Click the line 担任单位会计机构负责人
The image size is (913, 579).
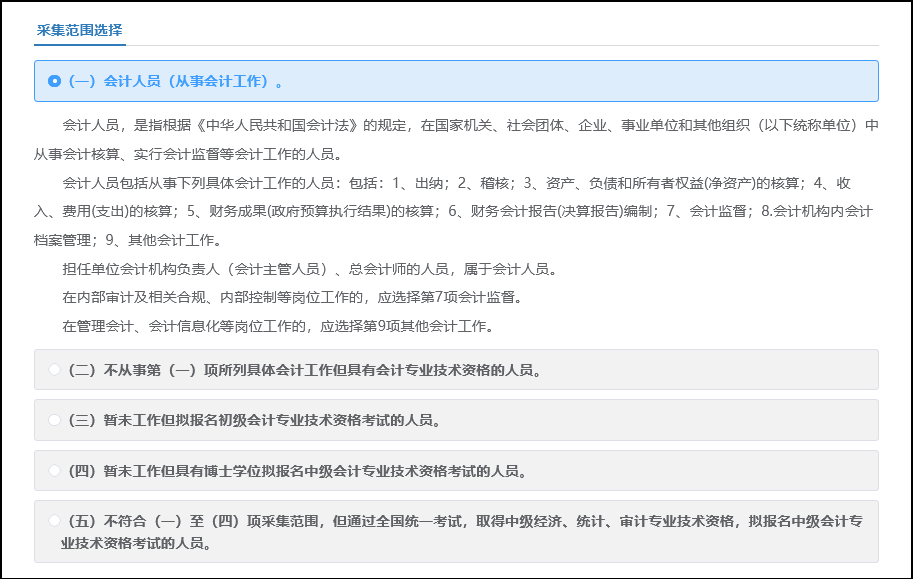coord(309,269)
